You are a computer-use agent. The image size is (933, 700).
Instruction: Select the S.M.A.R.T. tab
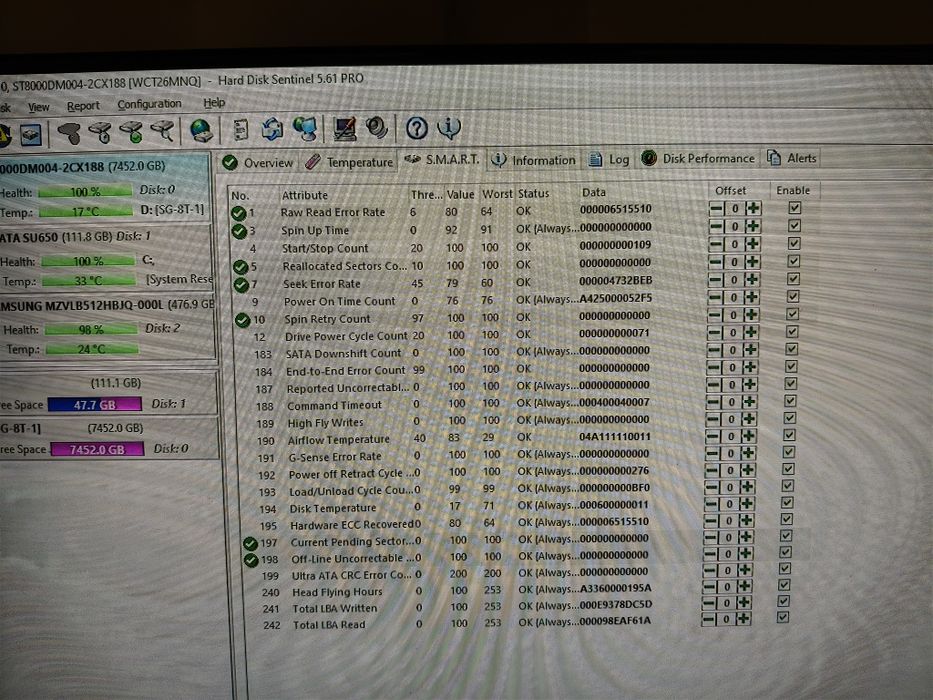tap(442, 160)
